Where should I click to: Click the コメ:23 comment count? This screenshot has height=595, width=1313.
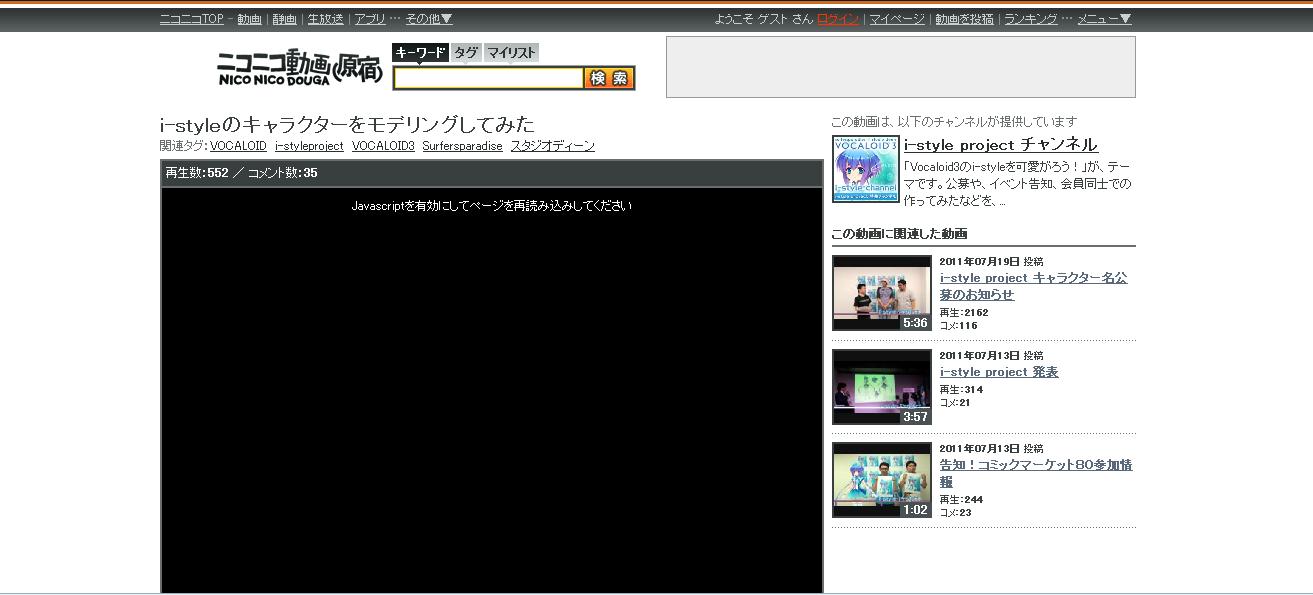[955, 513]
